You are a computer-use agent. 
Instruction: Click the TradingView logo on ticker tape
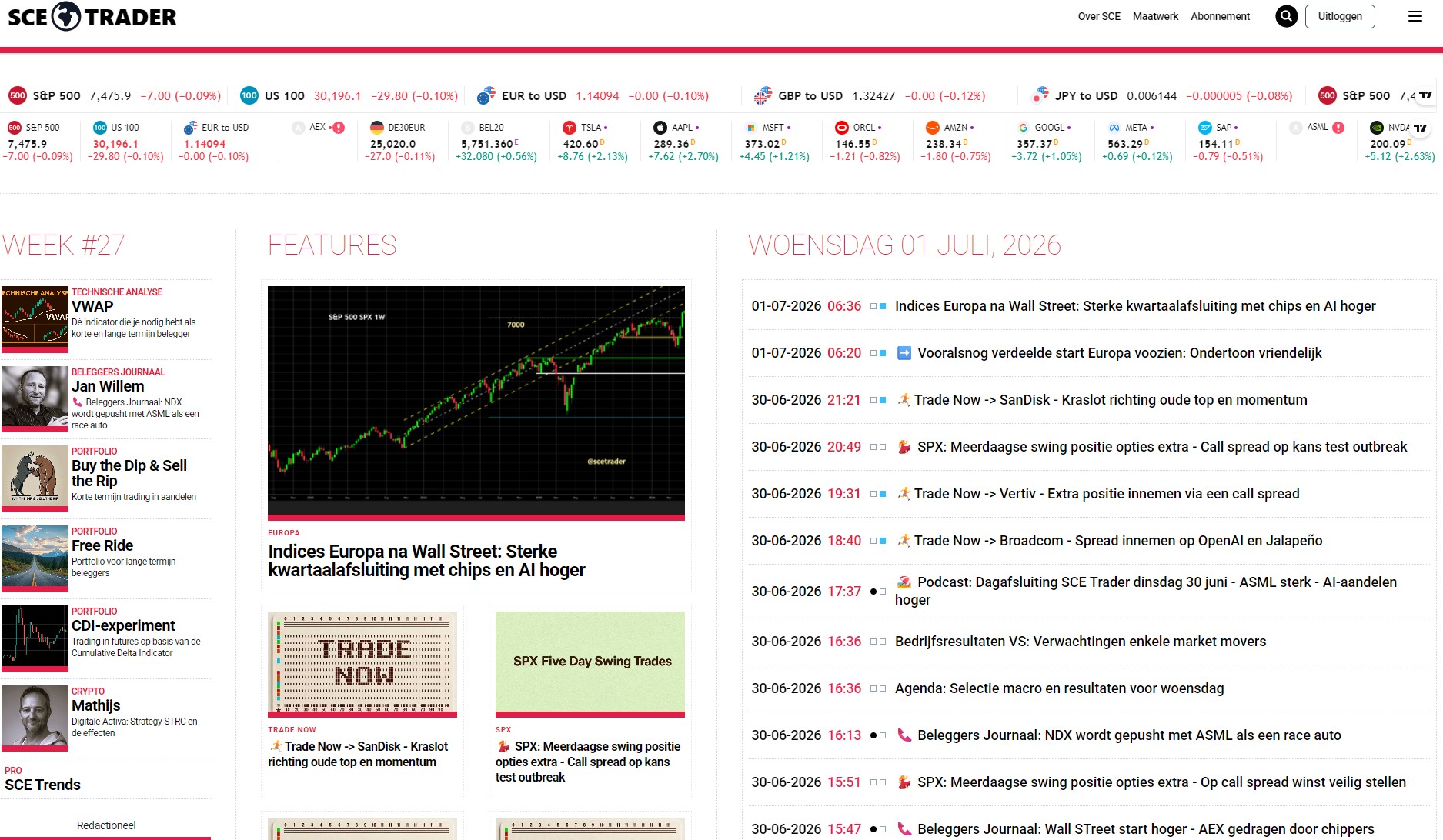1425,95
